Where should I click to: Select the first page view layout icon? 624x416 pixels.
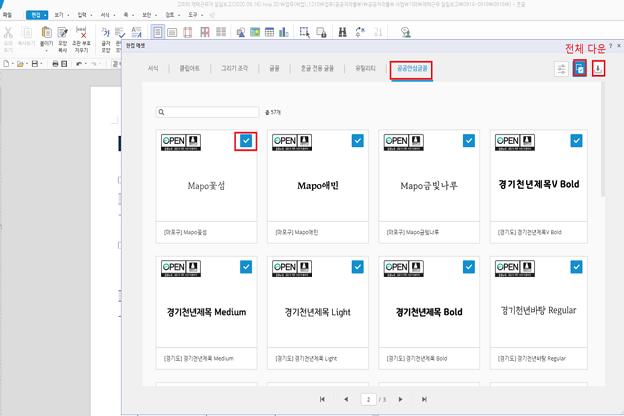158,32
